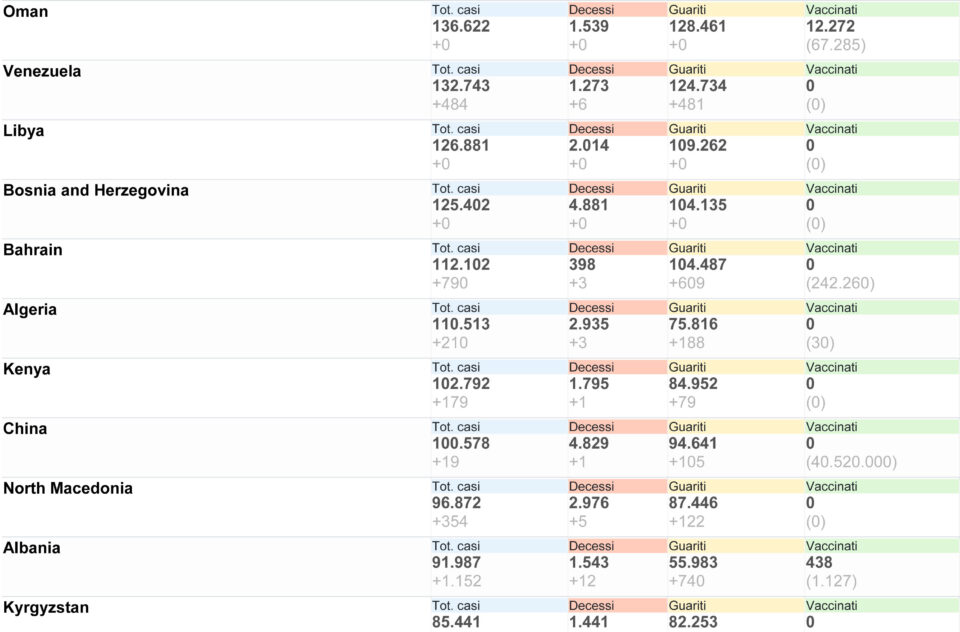This screenshot has height=632, width=960.
Task: Select Bahrain's deaths value 398
Action: click(582, 265)
